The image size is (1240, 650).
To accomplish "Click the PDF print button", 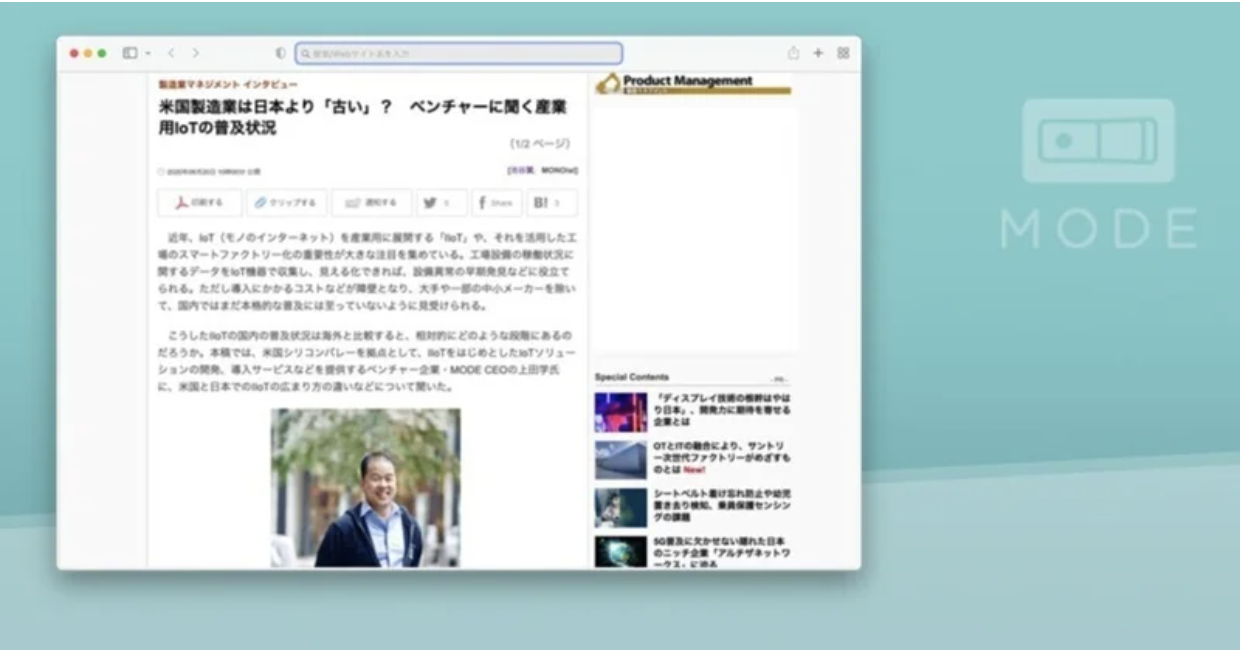I will (200, 203).
